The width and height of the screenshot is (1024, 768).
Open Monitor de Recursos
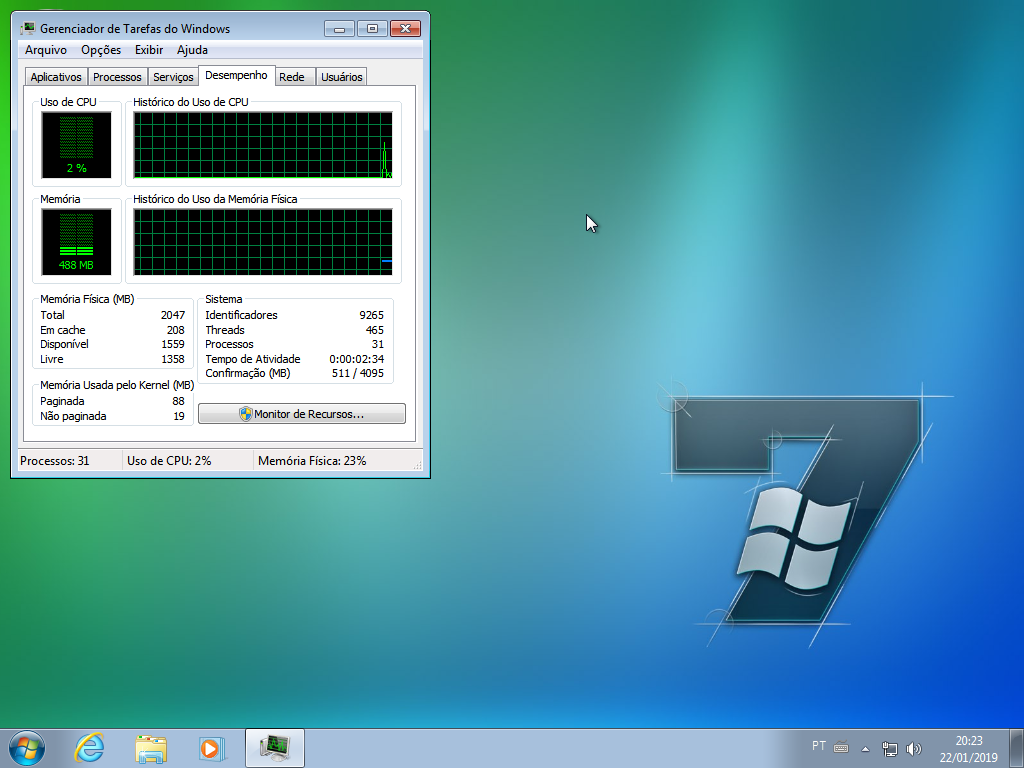coord(301,413)
